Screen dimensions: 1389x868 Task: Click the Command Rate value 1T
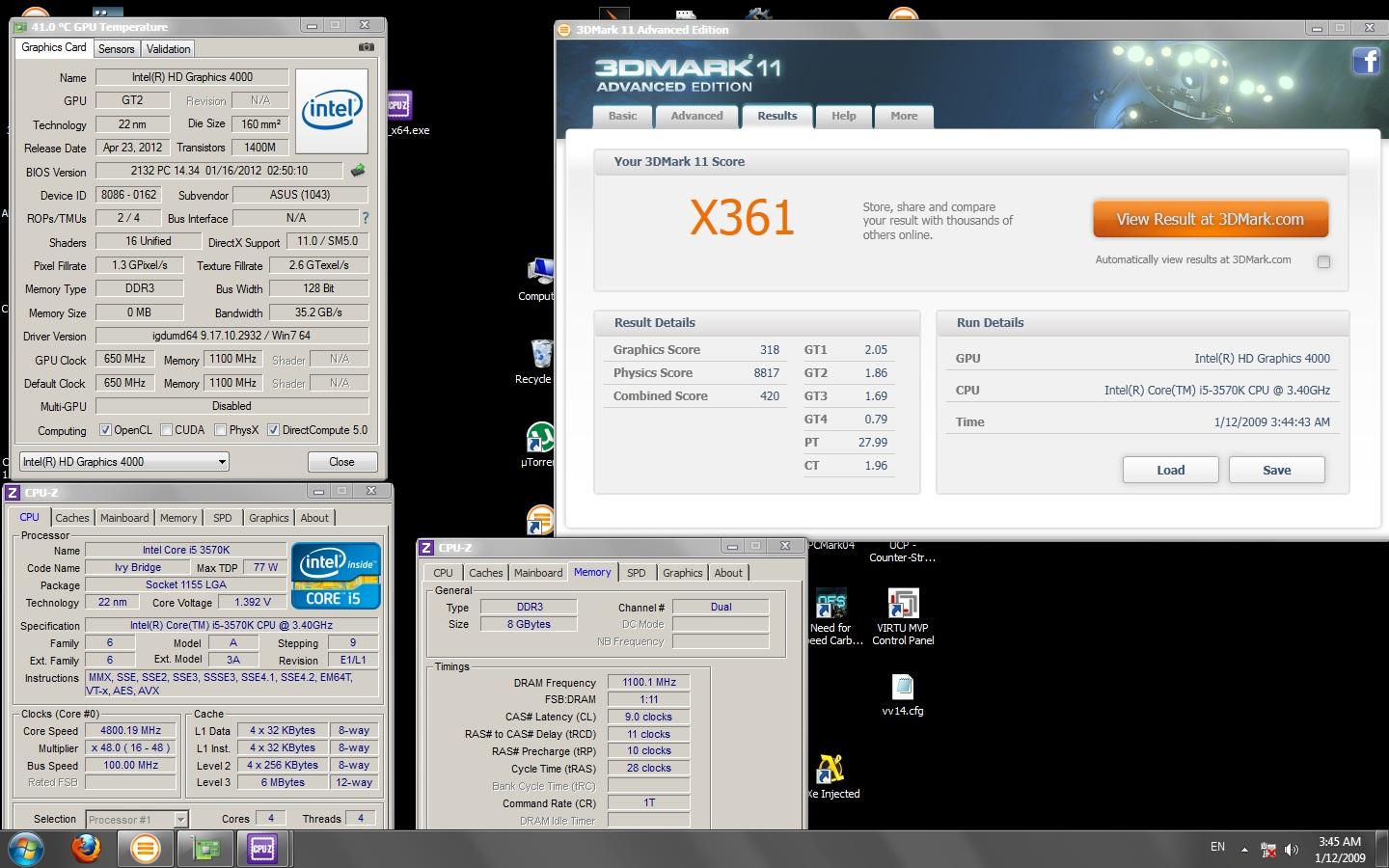648,802
